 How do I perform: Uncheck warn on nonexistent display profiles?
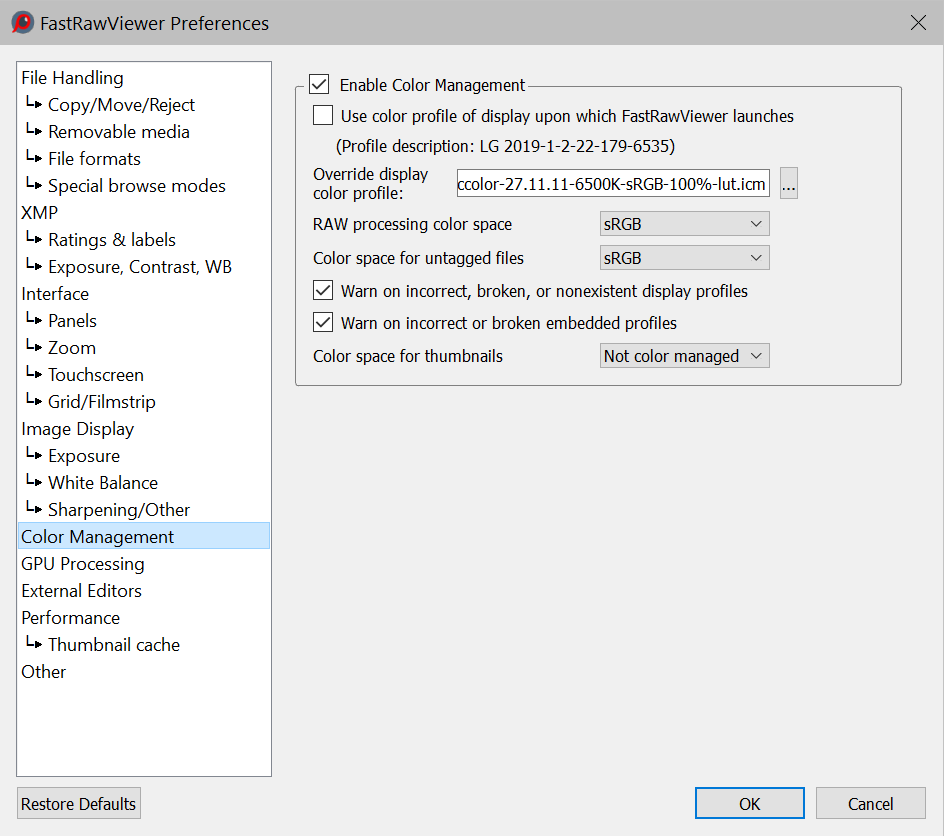[x=323, y=291]
